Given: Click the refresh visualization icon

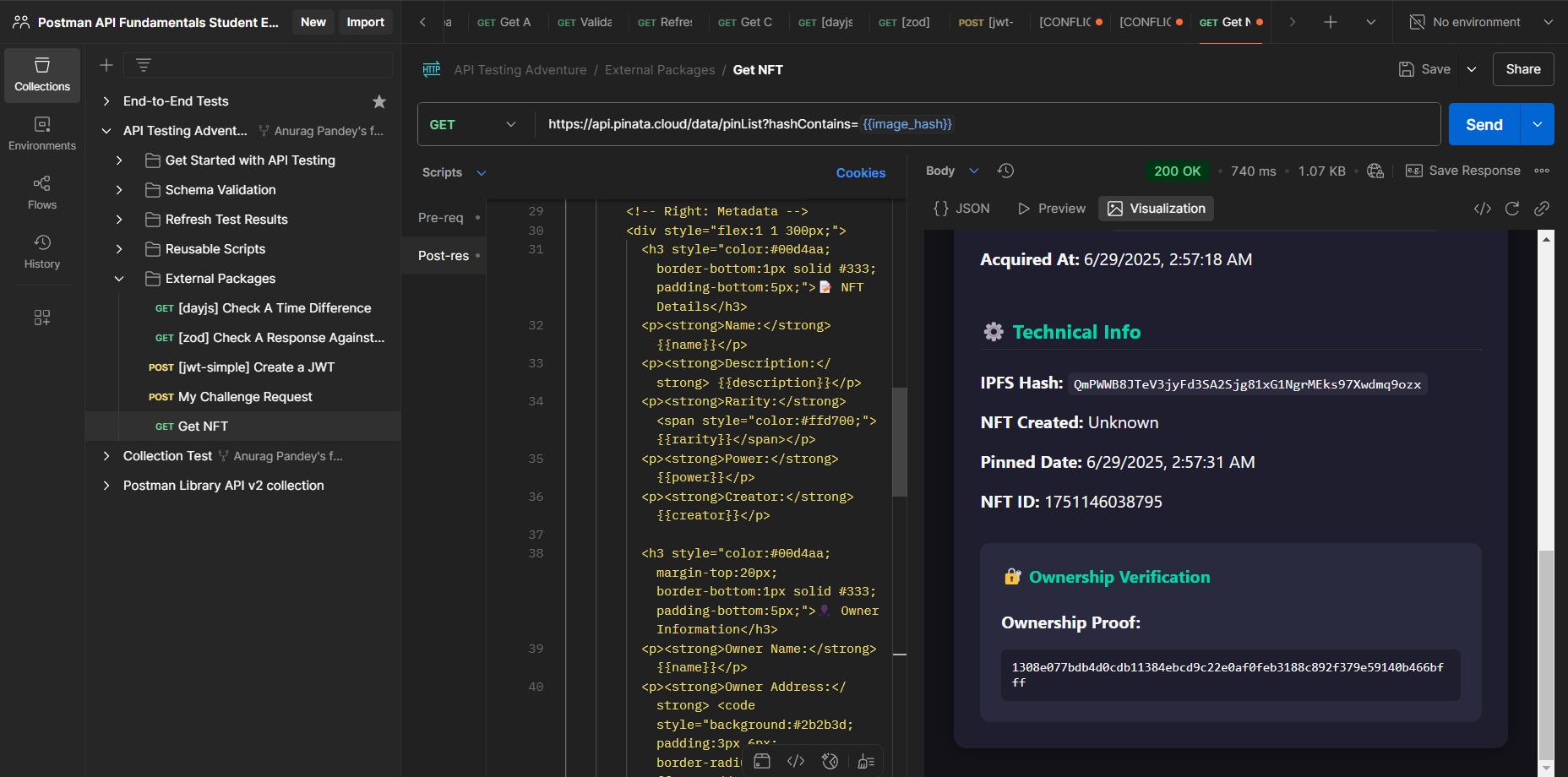Looking at the screenshot, I should click(x=1512, y=209).
